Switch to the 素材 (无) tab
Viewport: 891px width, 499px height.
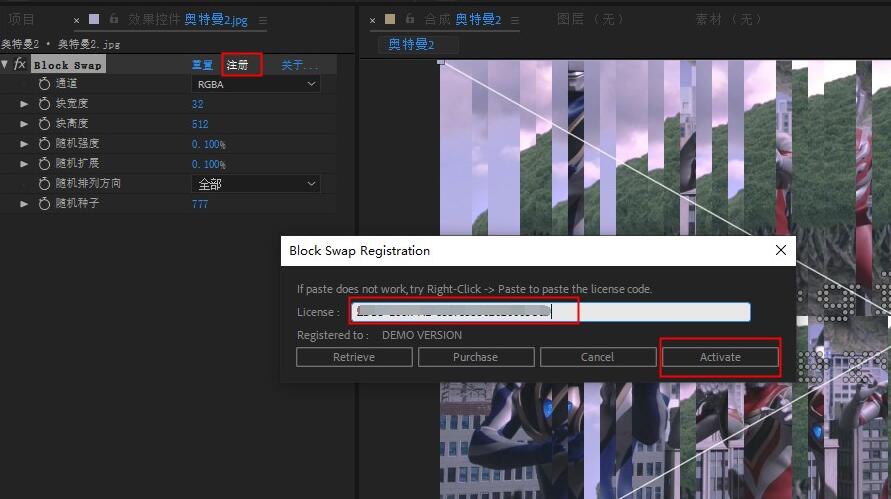coord(728,19)
